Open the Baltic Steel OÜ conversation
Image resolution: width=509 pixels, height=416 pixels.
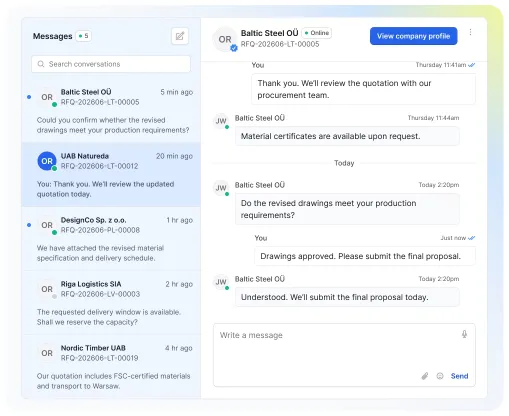pyautogui.click(x=111, y=111)
